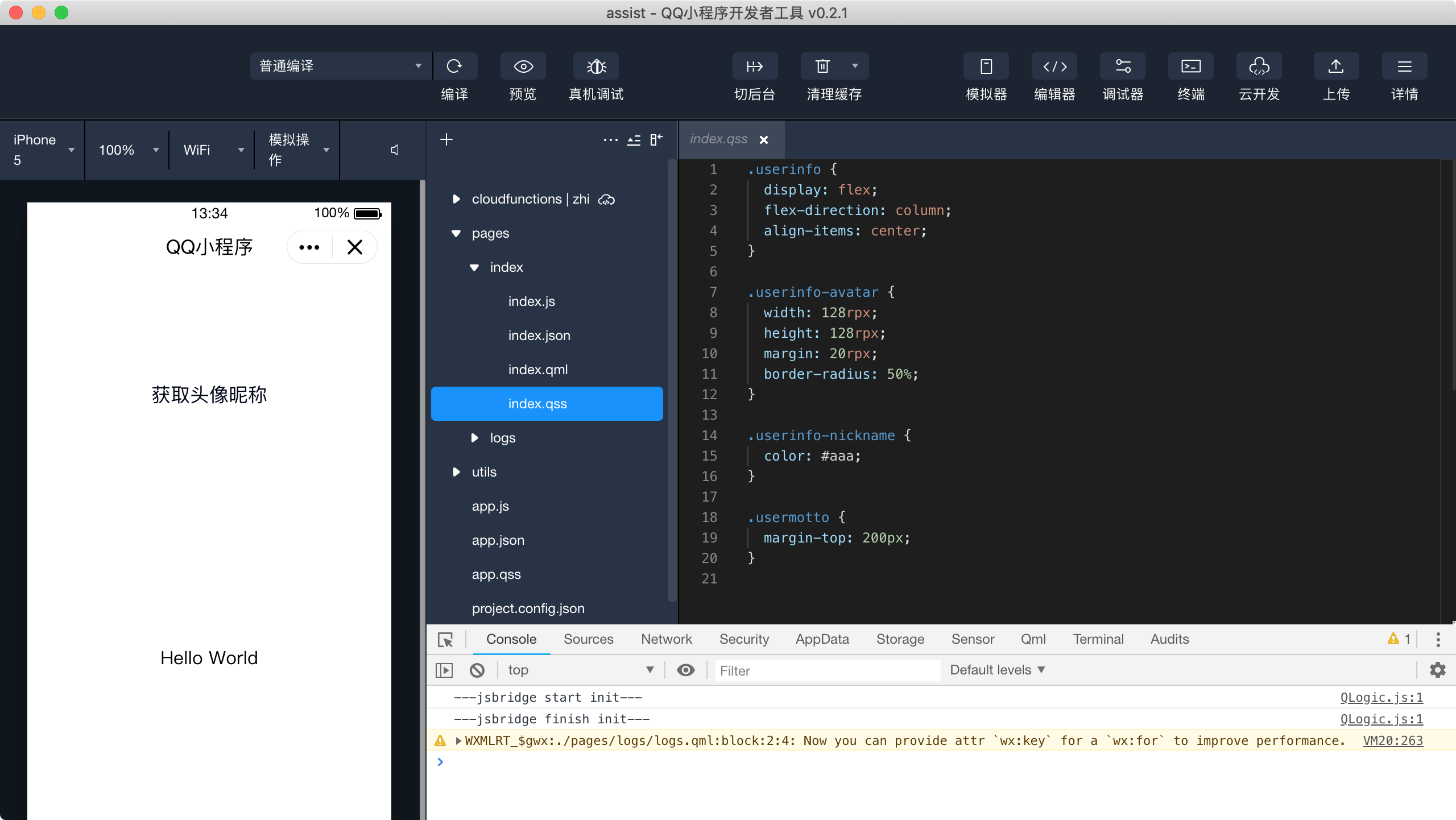Image resolution: width=1456 pixels, height=820 pixels.
Task: Switch to the AppData tab
Action: coord(822,639)
